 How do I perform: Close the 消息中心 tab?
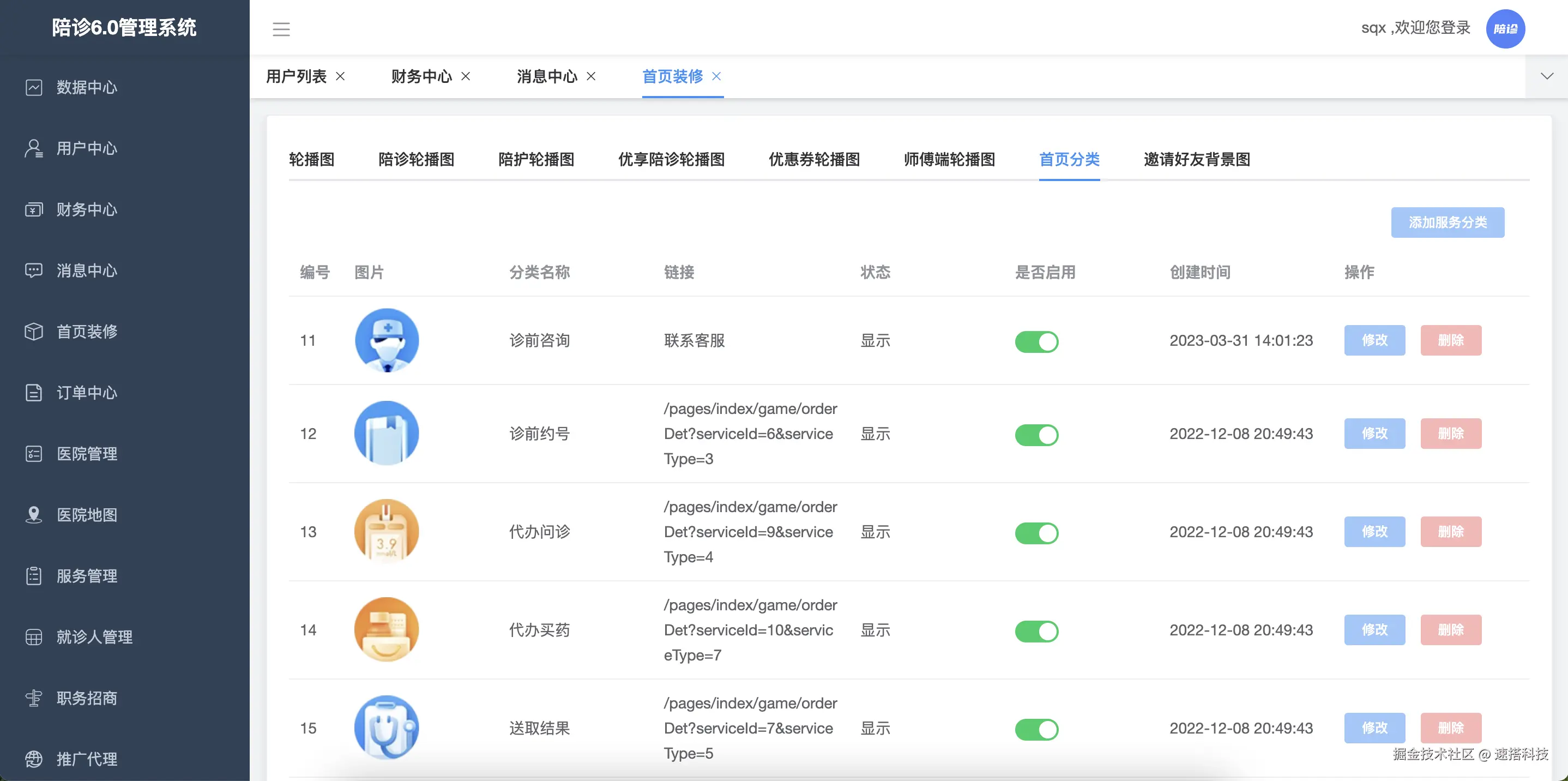[591, 76]
